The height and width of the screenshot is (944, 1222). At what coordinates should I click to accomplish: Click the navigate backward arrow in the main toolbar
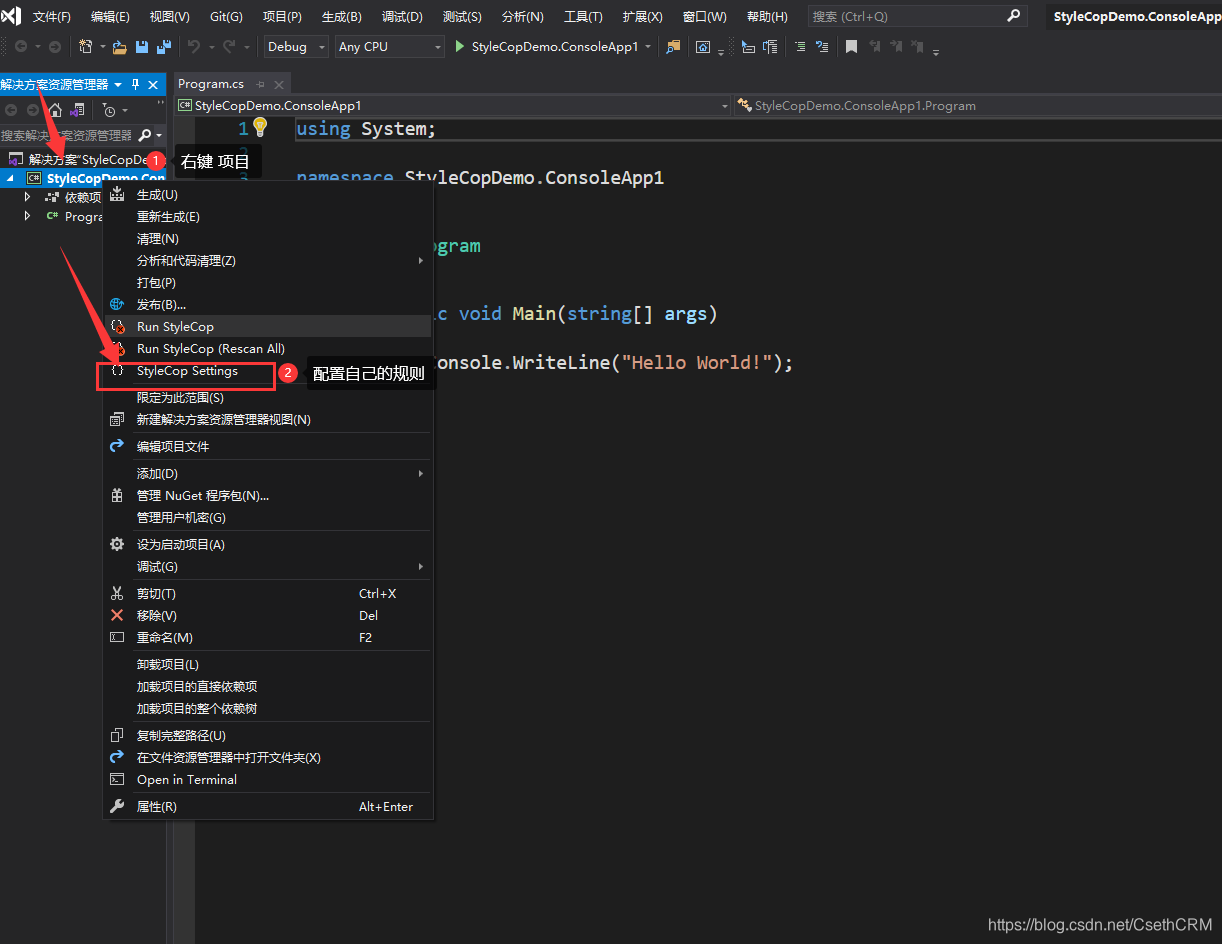tap(20, 47)
